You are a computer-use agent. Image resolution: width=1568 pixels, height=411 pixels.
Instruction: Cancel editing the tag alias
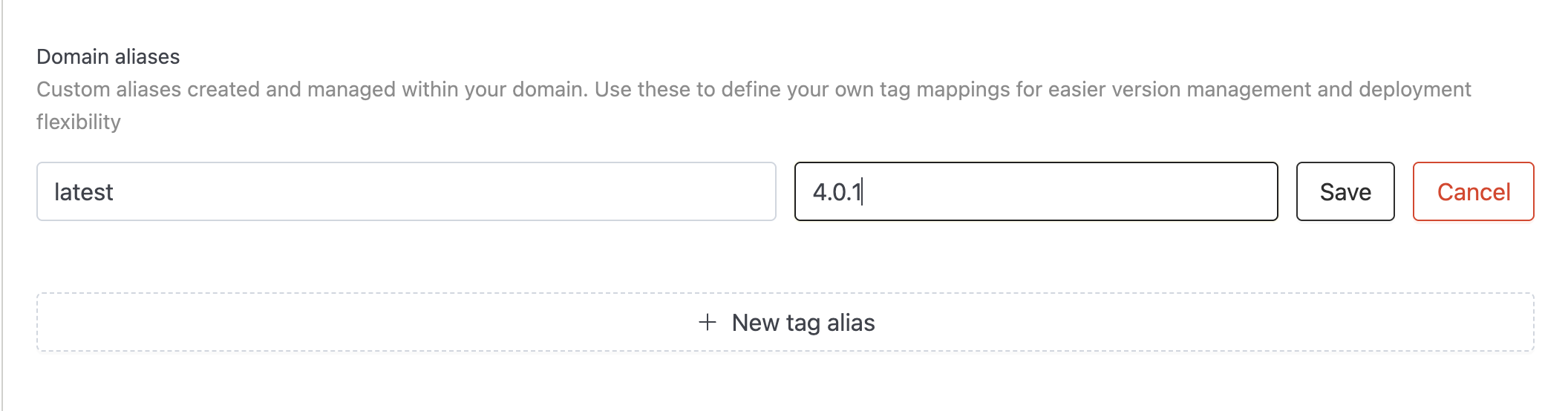click(1473, 191)
